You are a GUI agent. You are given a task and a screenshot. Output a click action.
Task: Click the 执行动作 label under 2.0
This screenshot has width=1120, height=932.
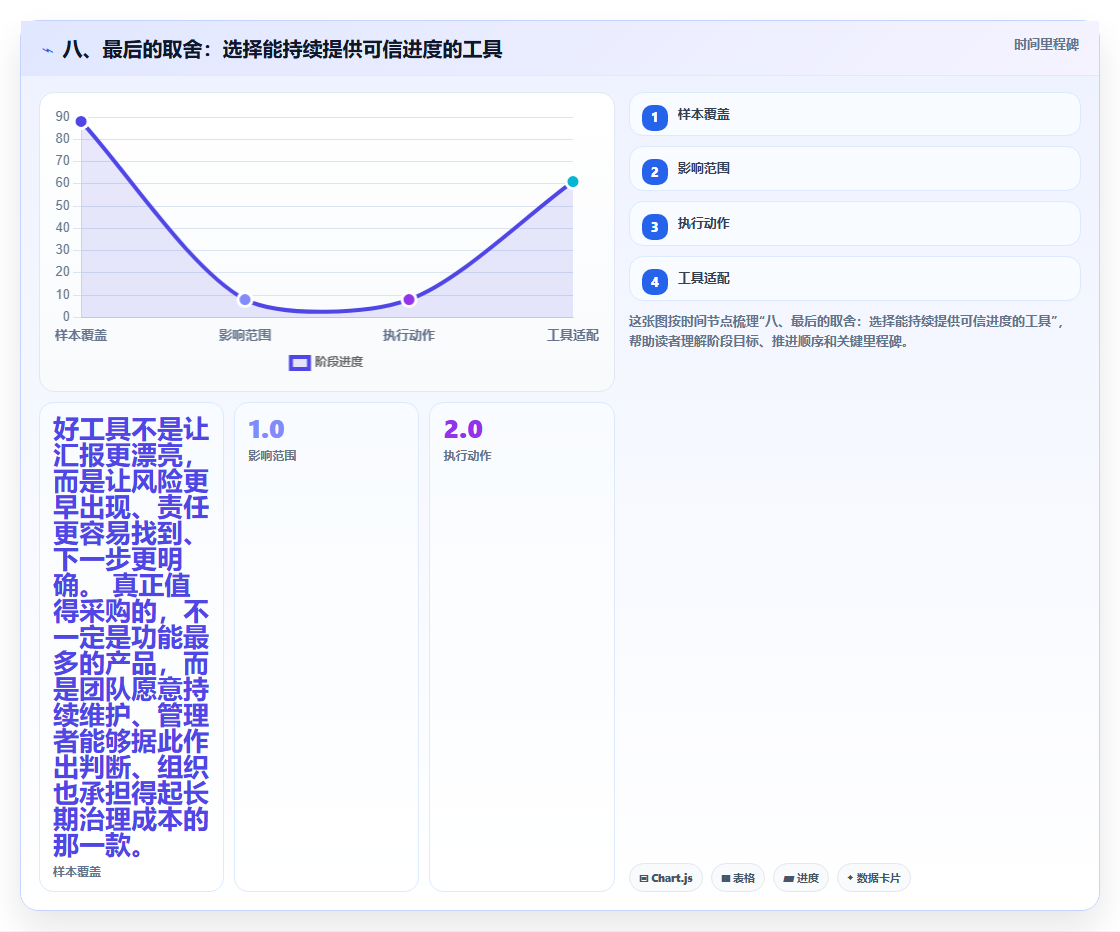point(467,456)
